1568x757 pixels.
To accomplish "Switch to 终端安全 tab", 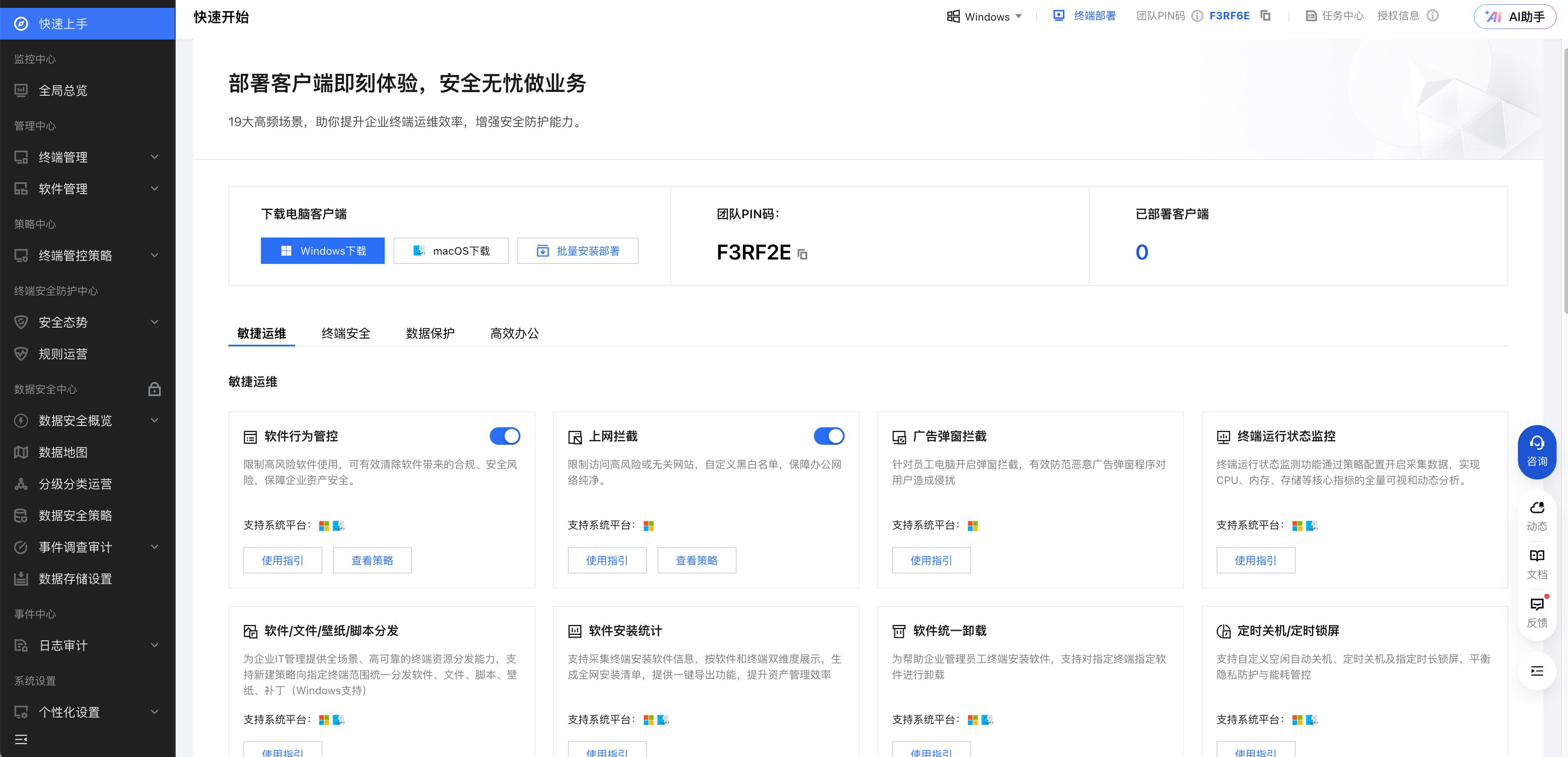I will click(346, 333).
